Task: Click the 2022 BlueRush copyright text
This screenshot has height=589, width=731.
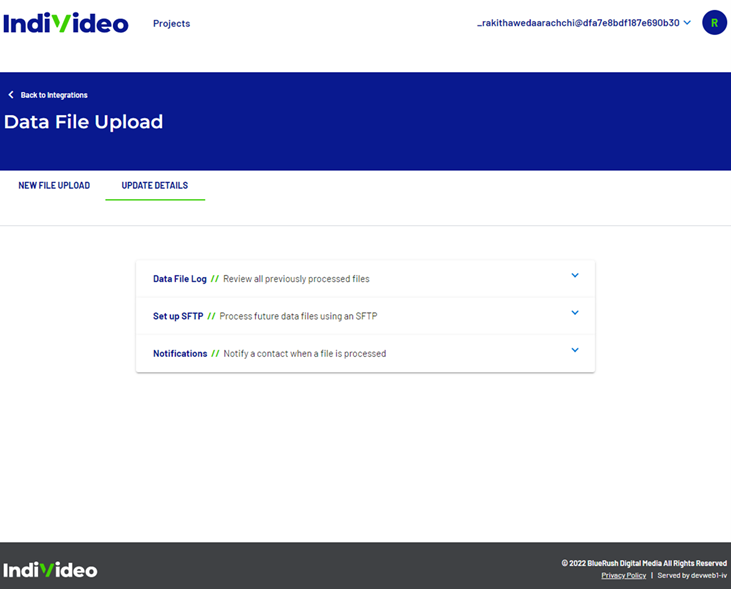Action: point(644,563)
